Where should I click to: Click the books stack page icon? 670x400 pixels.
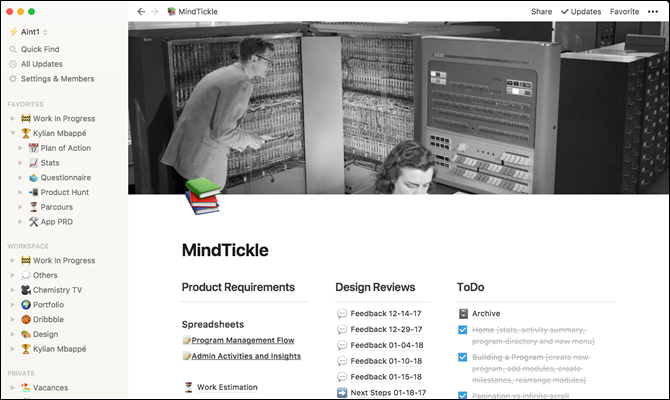(x=203, y=196)
